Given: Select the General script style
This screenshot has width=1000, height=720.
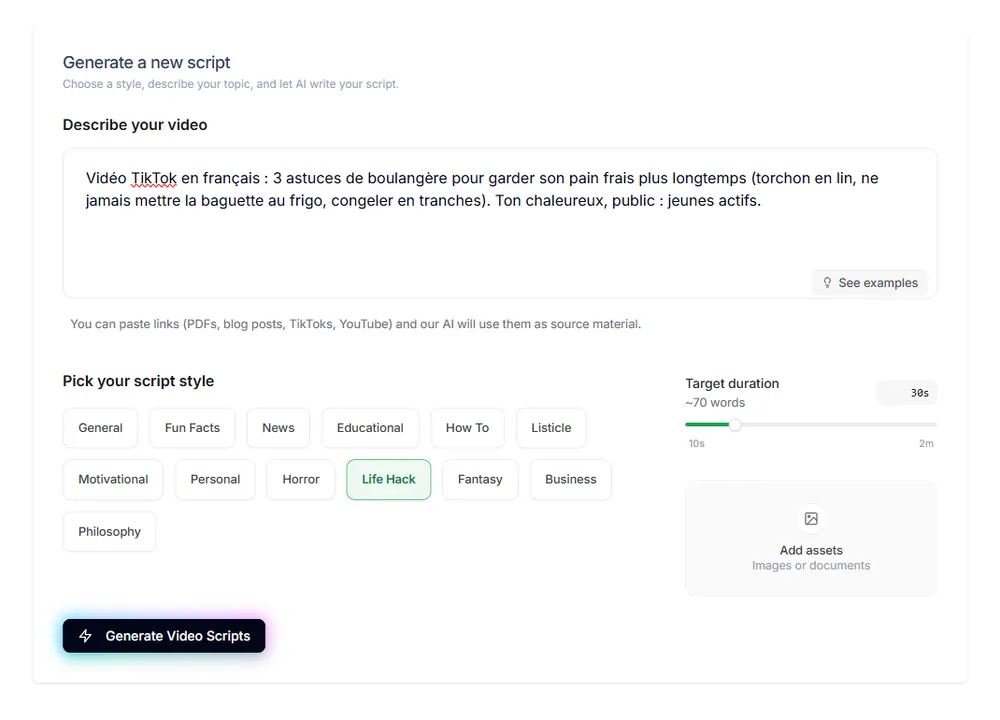Looking at the screenshot, I should click(x=100, y=428).
